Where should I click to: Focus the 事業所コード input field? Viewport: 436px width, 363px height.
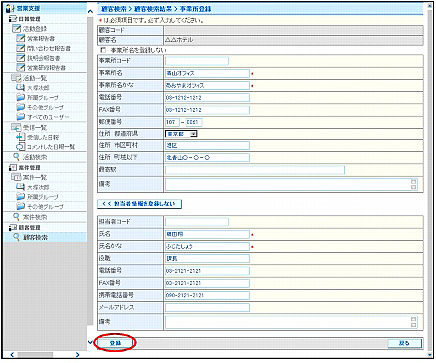(197, 61)
